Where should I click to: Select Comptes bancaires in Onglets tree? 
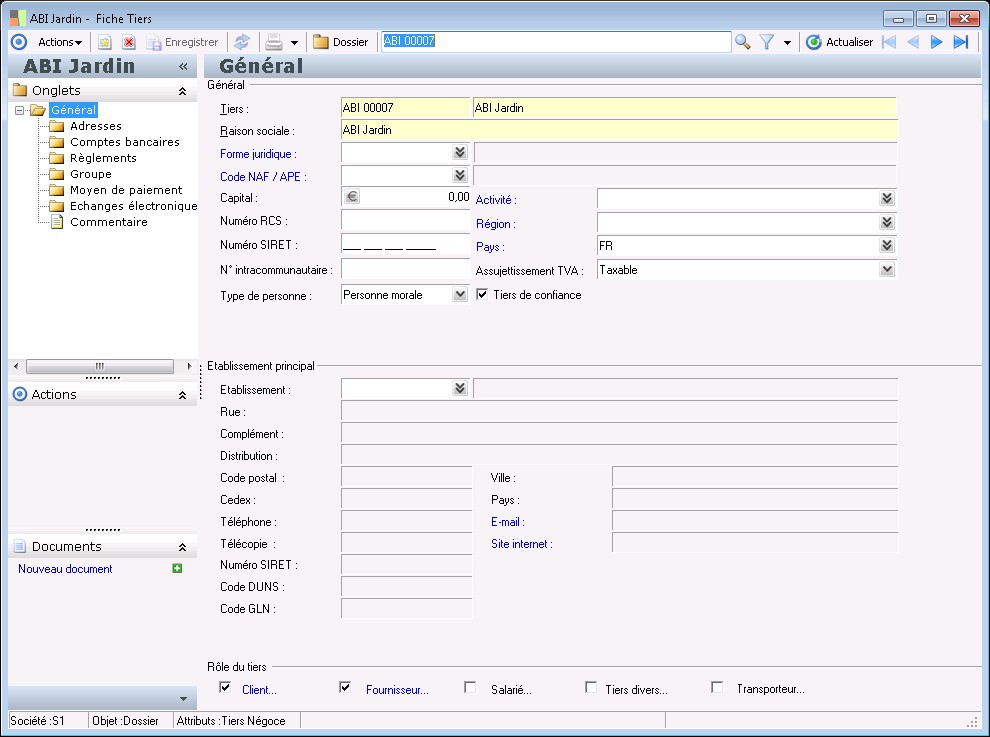124,142
